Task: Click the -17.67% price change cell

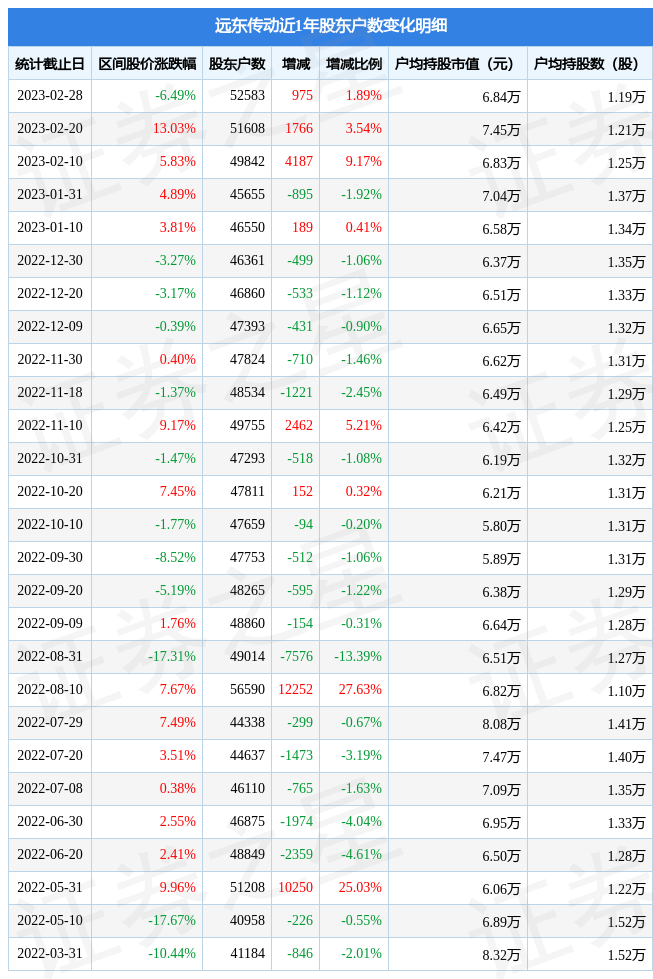Action: pyautogui.click(x=172, y=923)
